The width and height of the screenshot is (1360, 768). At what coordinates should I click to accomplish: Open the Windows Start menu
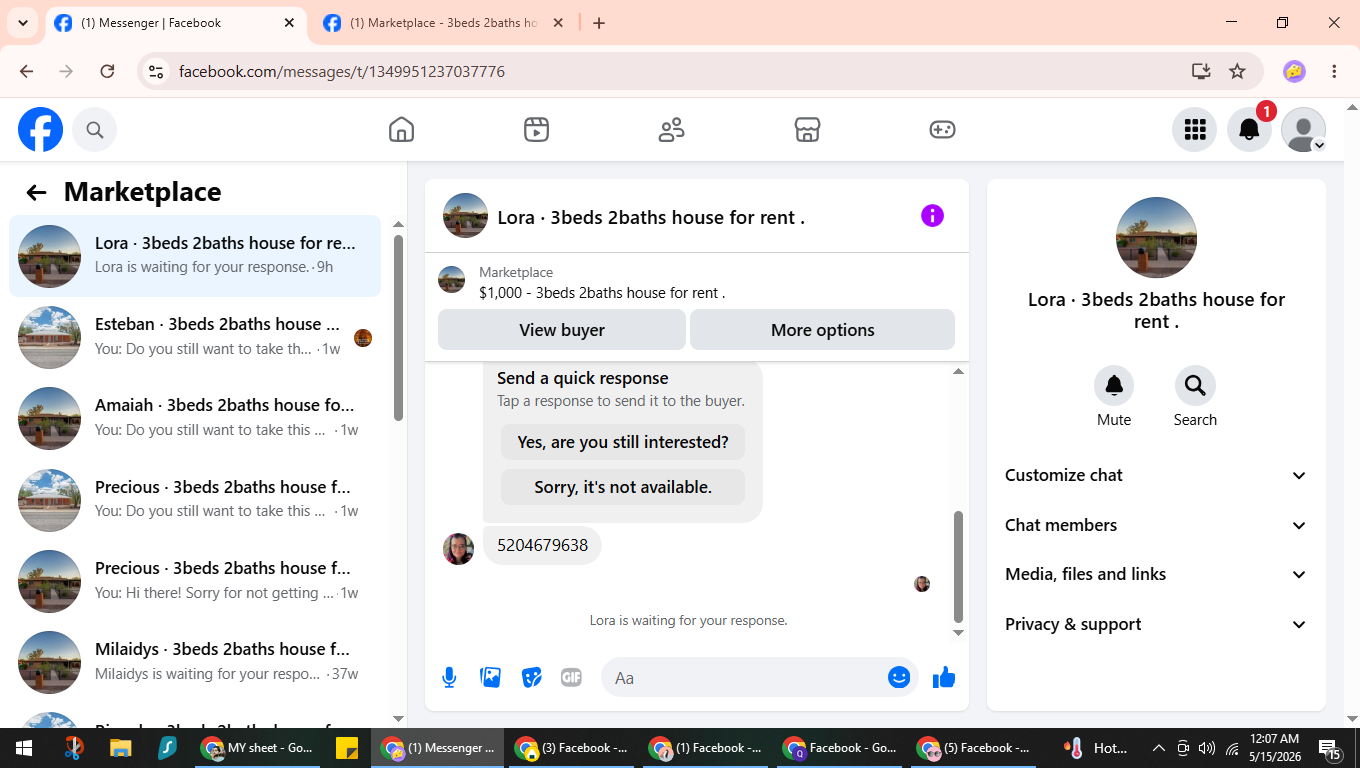point(24,748)
